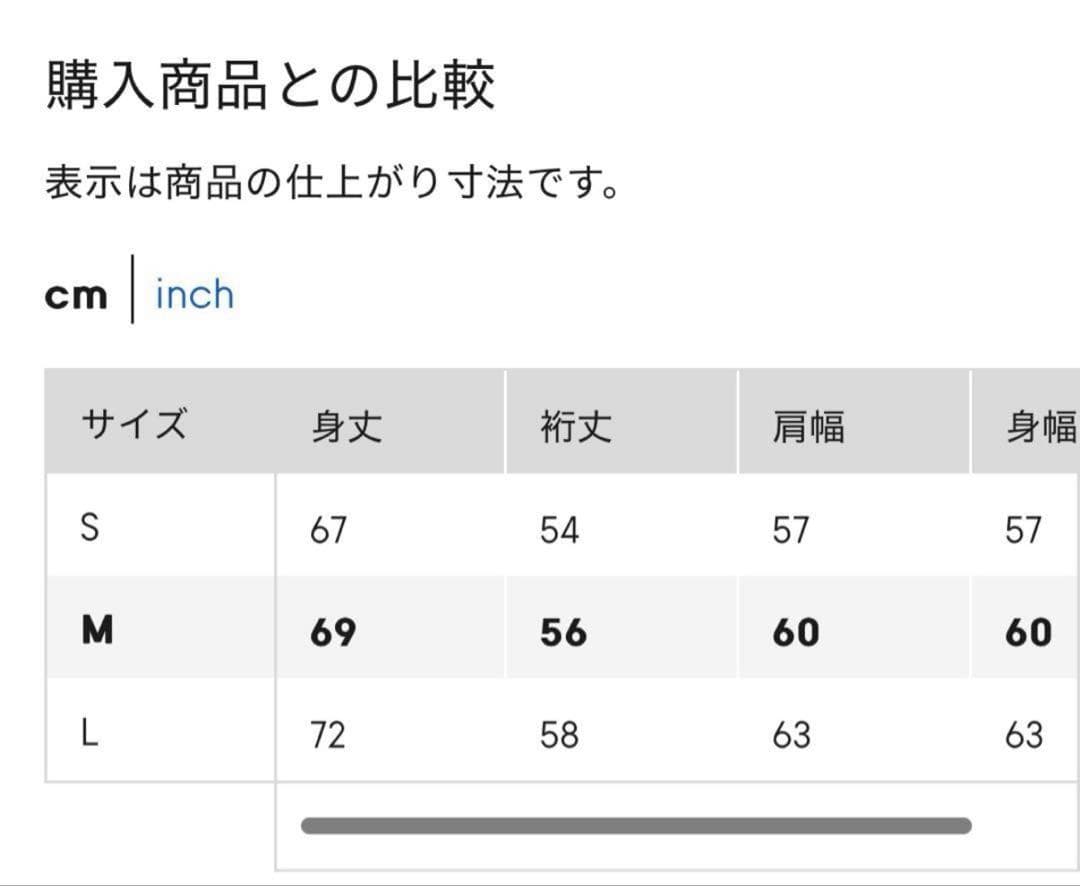Click the 購入商品との比較 heading
Screen dimensions: 1080x886
270,86
